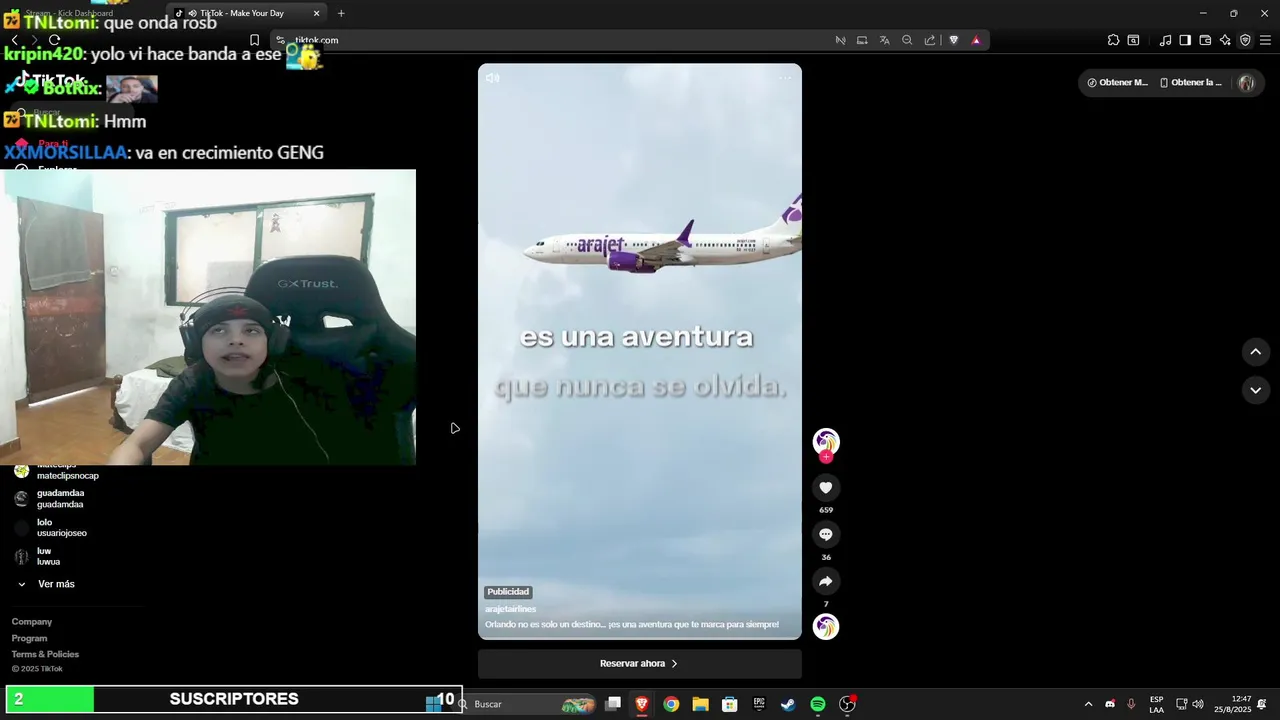Like the Arajet video with the heart

826,488
